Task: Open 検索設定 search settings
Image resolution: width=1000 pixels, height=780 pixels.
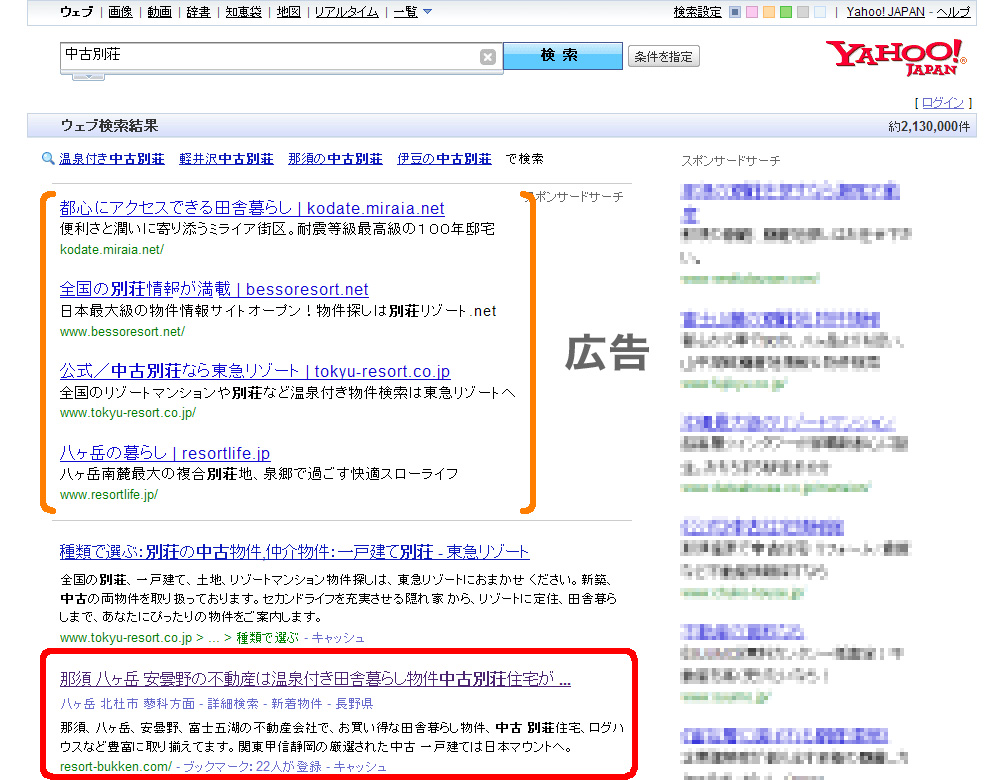Action: (x=698, y=11)
